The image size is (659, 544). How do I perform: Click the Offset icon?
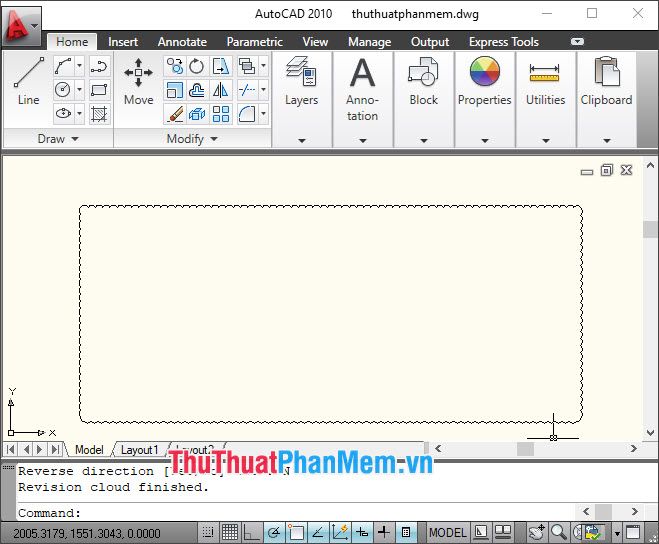point(197,90)
